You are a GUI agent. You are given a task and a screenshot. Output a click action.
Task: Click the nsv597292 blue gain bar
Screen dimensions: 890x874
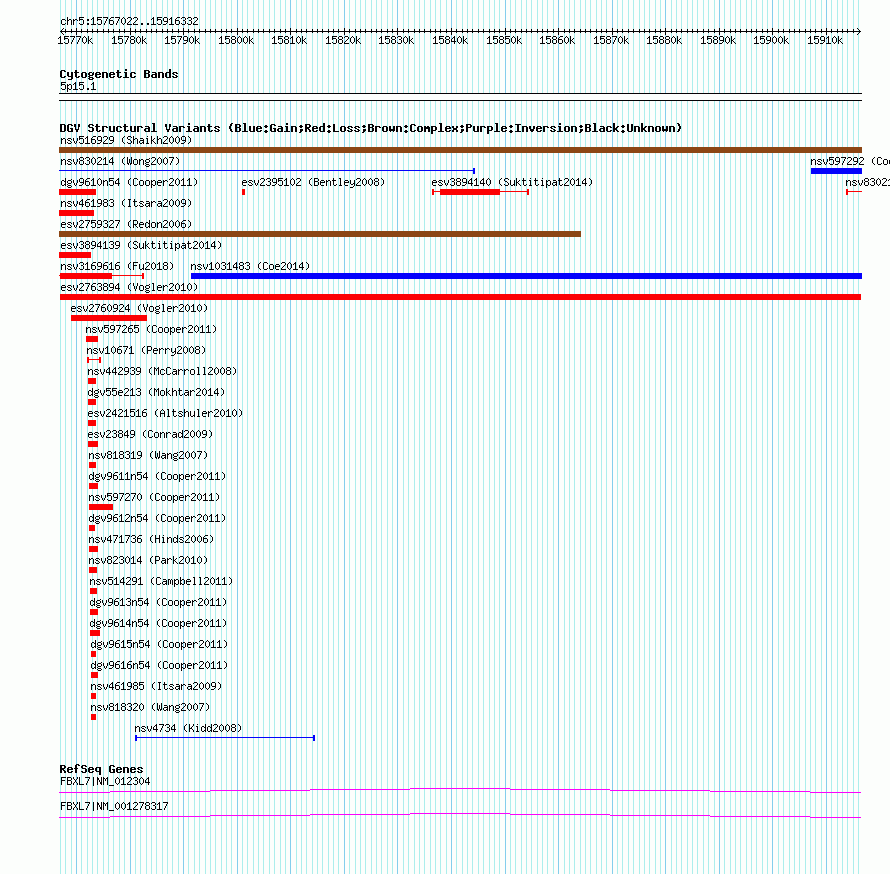836,171
